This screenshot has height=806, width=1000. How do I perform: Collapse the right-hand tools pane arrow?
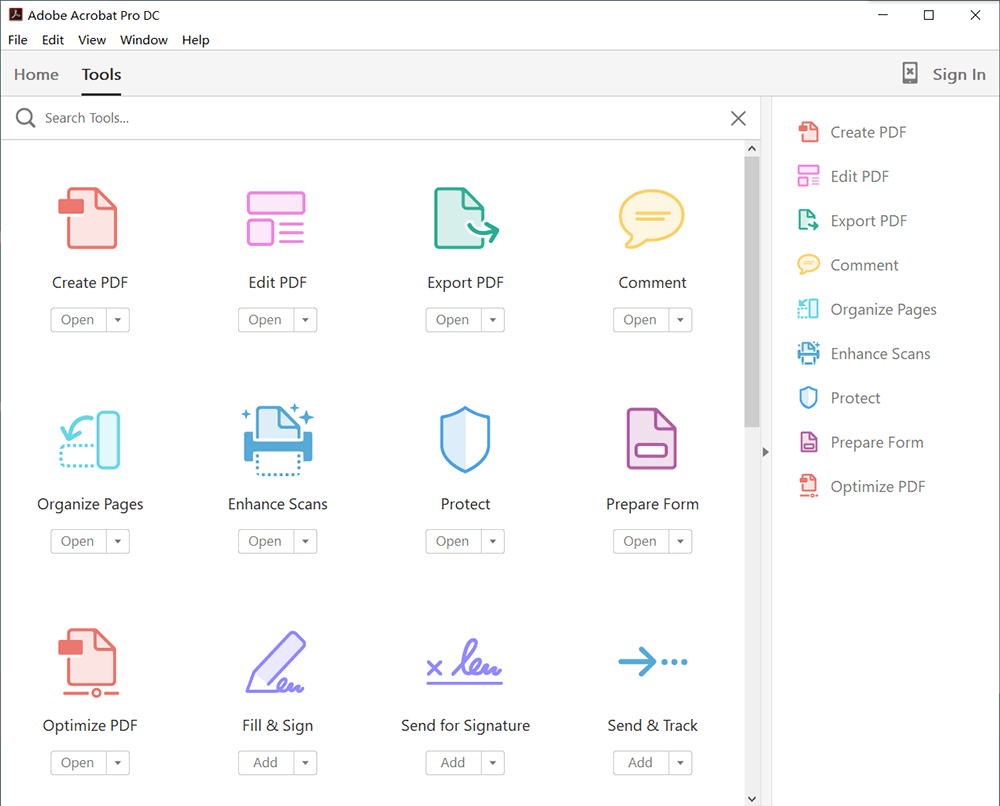[x=766, y=452]
